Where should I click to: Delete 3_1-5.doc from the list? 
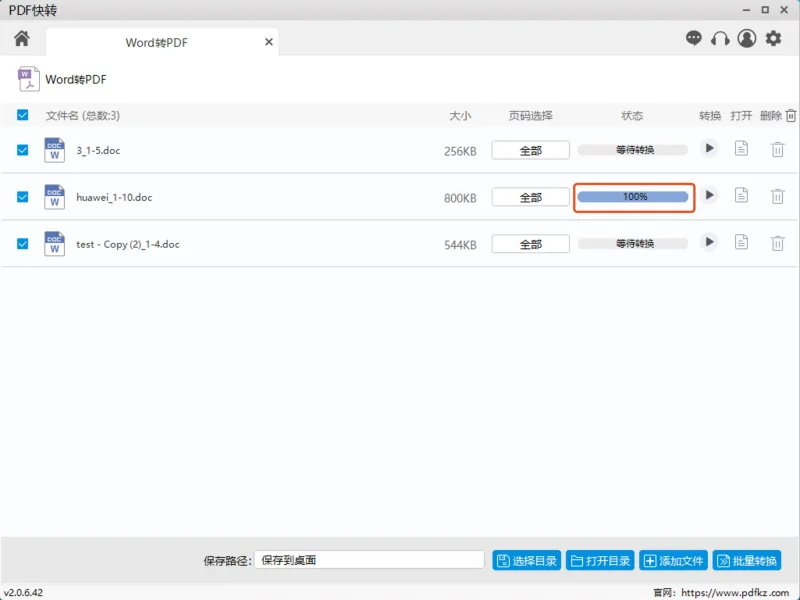click(x=778, y=149)
